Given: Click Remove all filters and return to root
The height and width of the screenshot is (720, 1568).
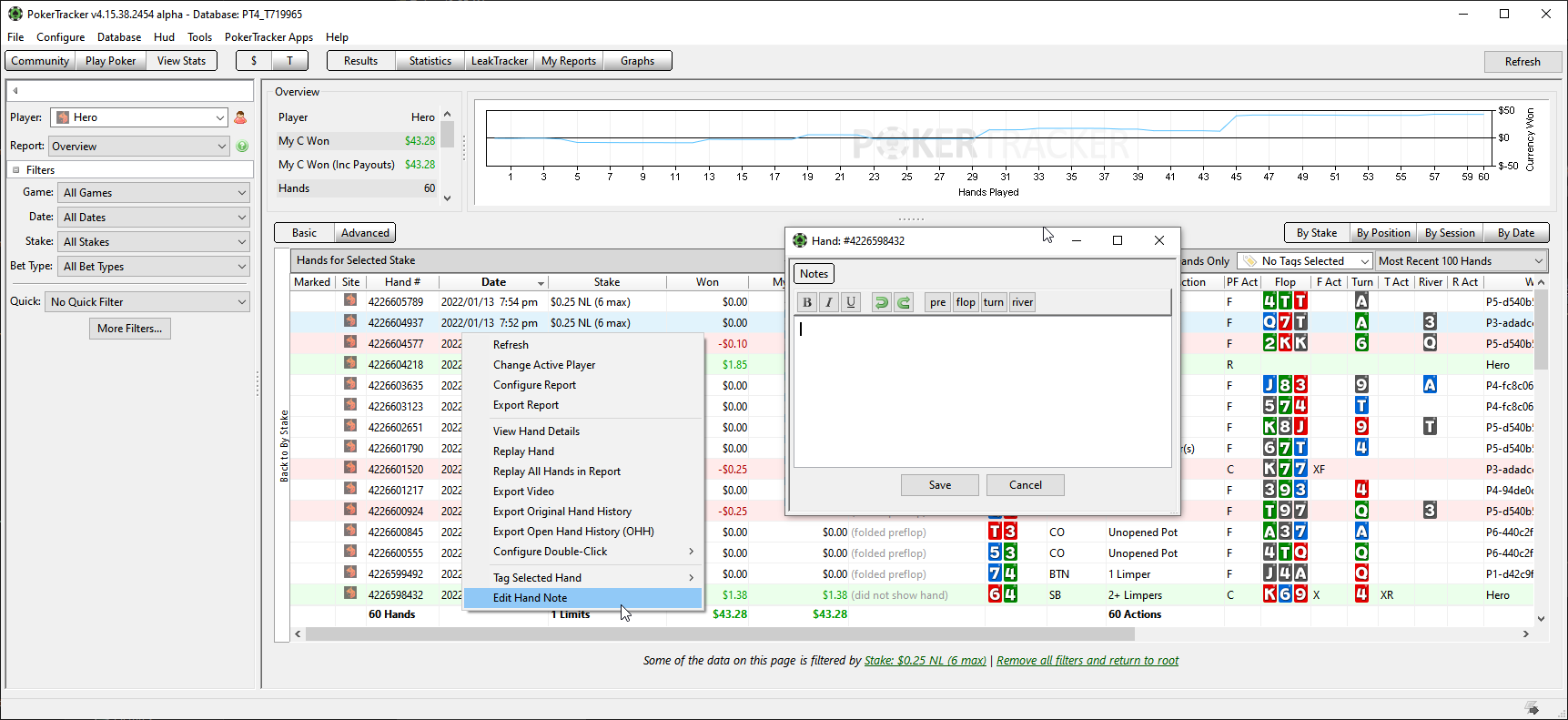Looking at the screenshot, I should pos(1087,661).
